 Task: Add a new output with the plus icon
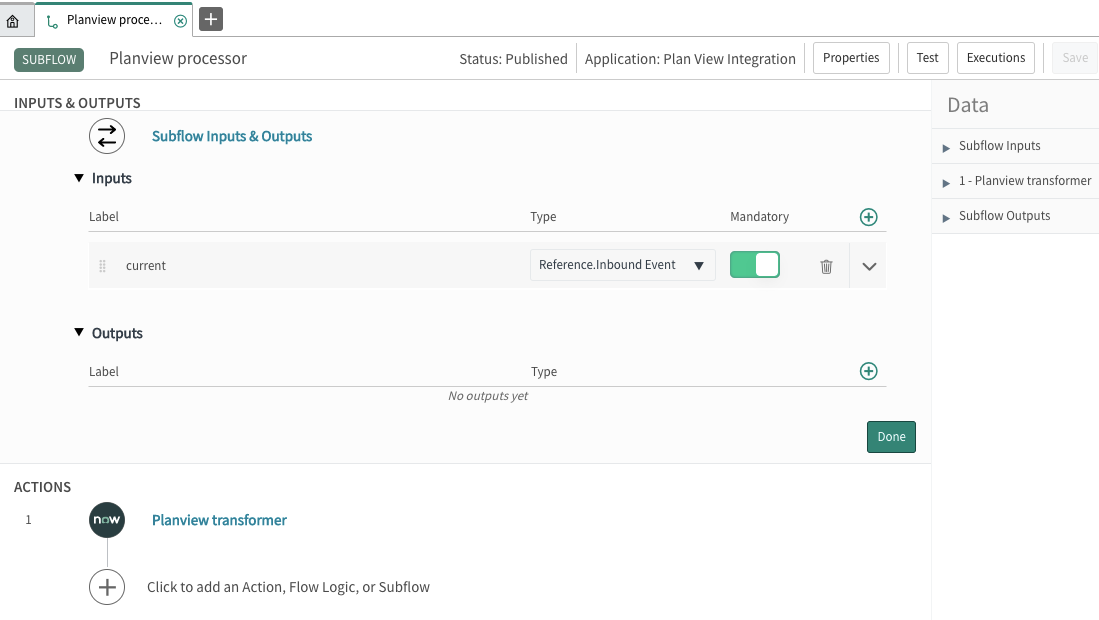[x=868, y=371]
